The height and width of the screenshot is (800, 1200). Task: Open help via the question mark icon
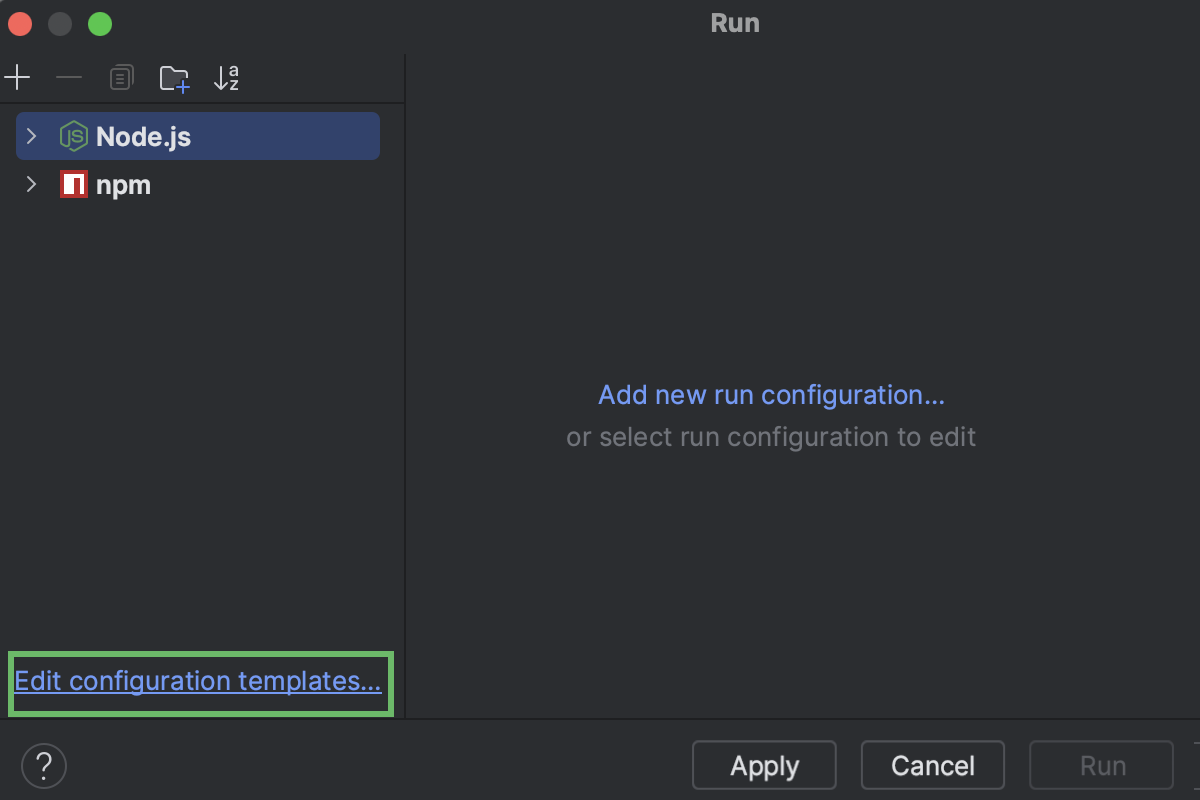tap(43, 765)
